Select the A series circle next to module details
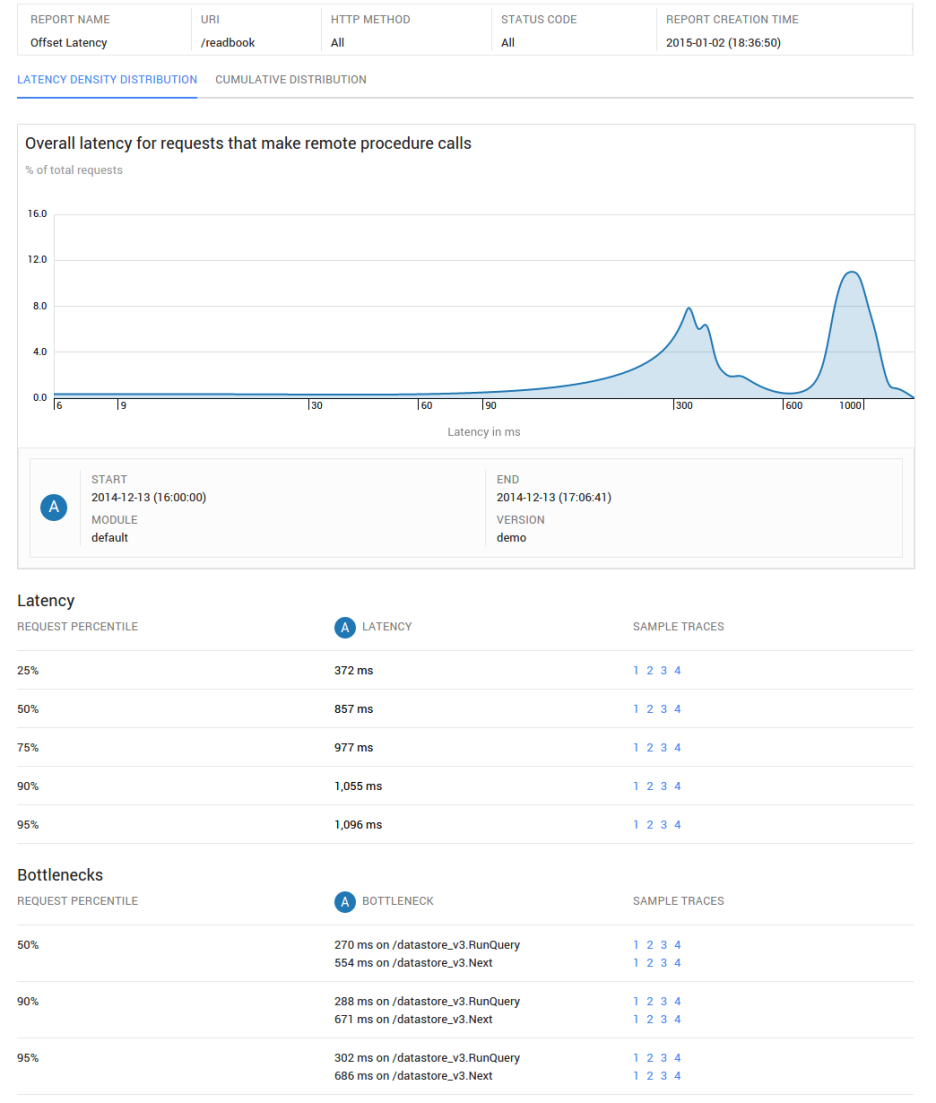This screenshot has width=936, height=1103. [54, 507]
